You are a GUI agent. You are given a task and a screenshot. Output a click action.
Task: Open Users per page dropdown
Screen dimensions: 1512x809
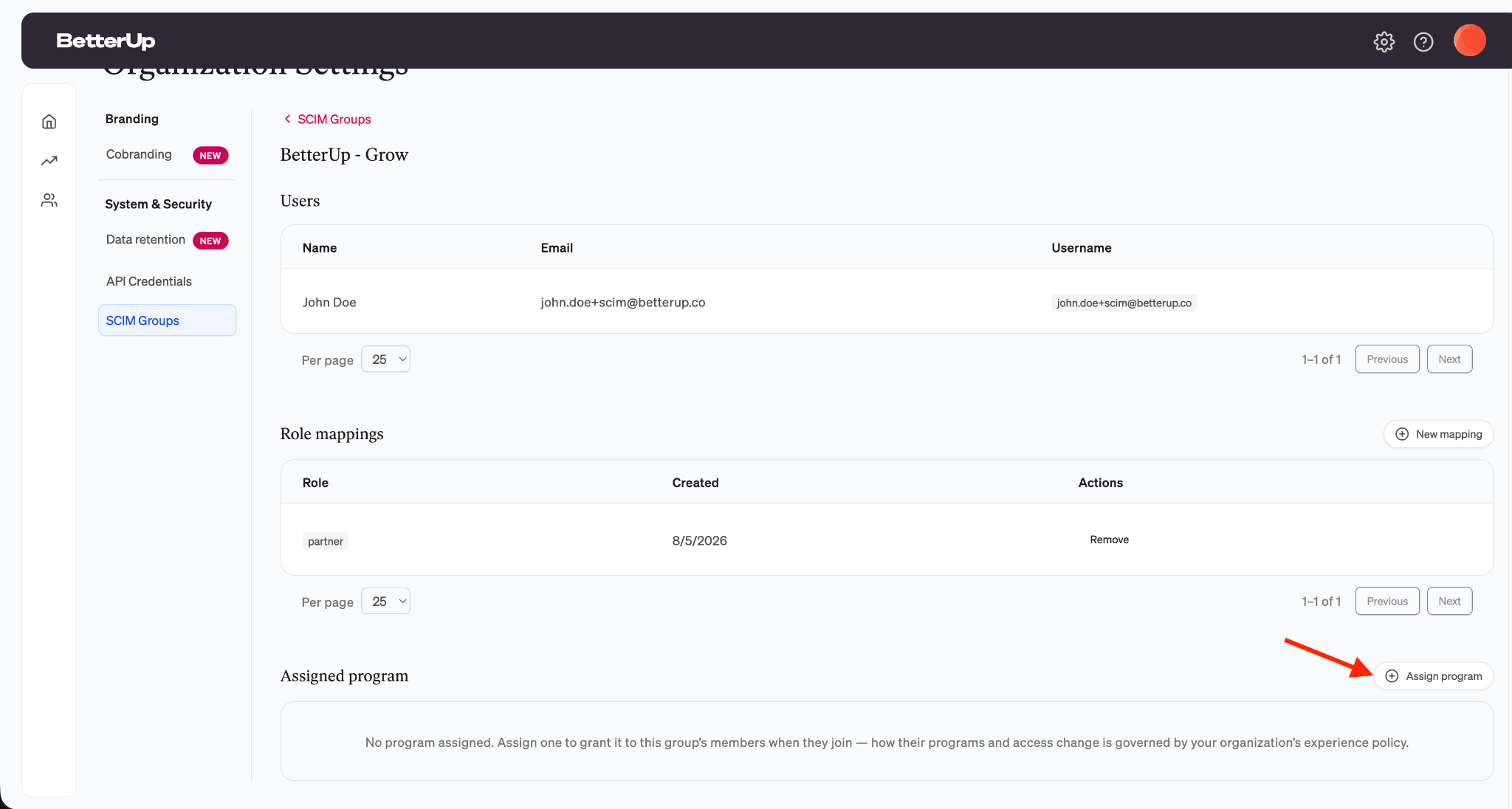386,359
